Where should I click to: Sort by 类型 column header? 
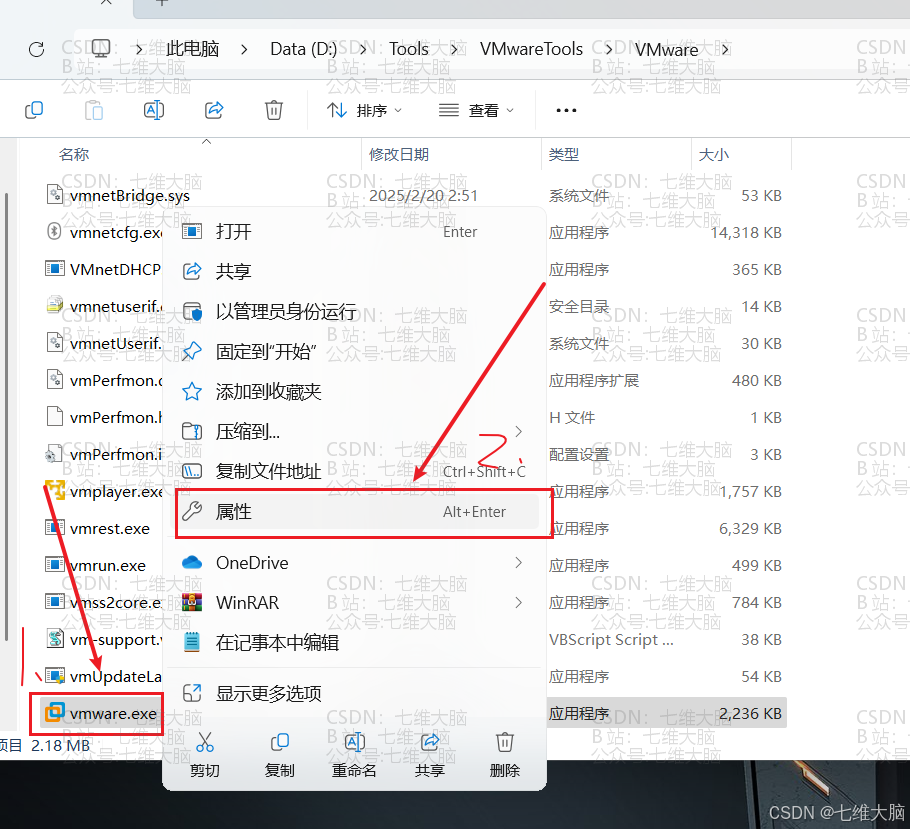coord(564,154)
